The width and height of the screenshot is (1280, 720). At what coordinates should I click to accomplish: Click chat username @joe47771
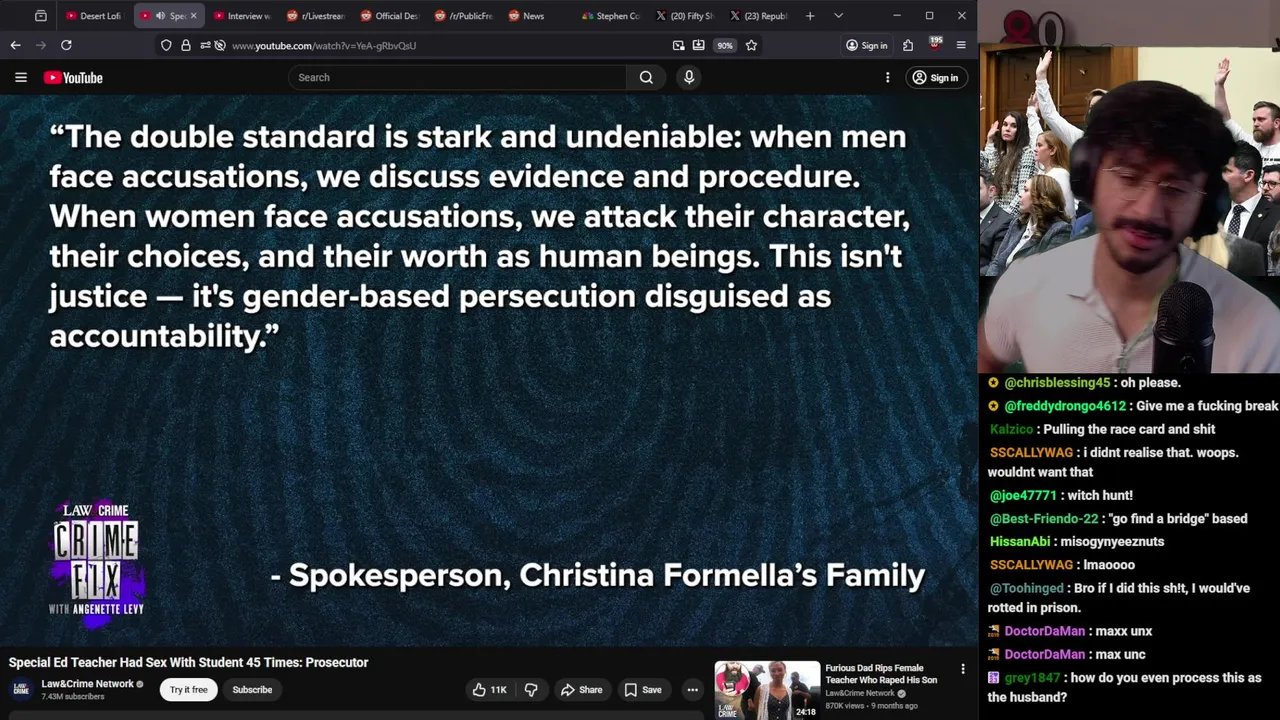(1023, 495)
